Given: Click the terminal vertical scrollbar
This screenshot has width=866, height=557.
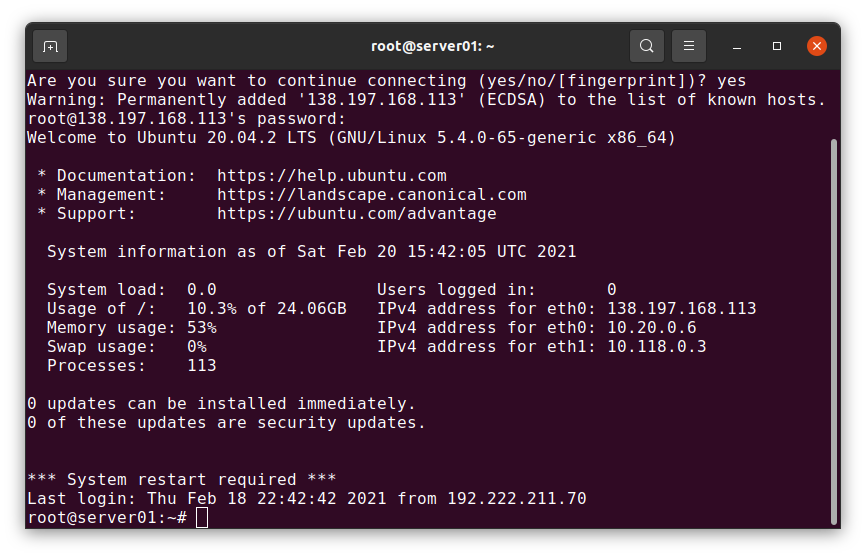Looking at the screenshot, I should tap(834, 332).
